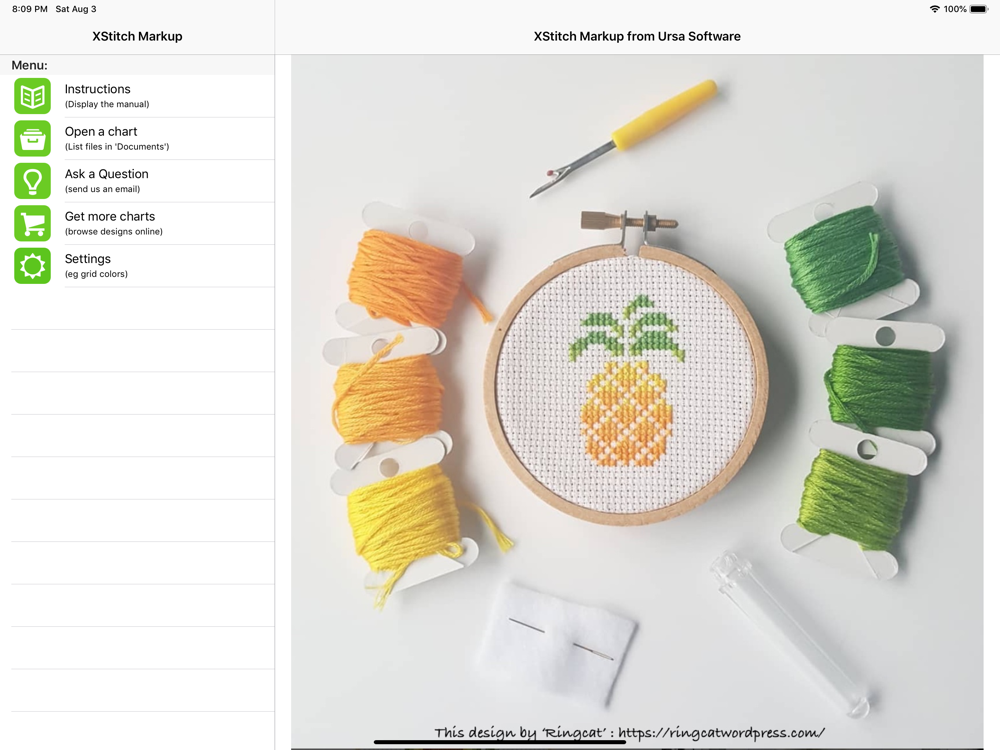The width and height of the screenshot is (1000, 750).
Task: Select the Instructions menu entry
Action: point(143,96)
